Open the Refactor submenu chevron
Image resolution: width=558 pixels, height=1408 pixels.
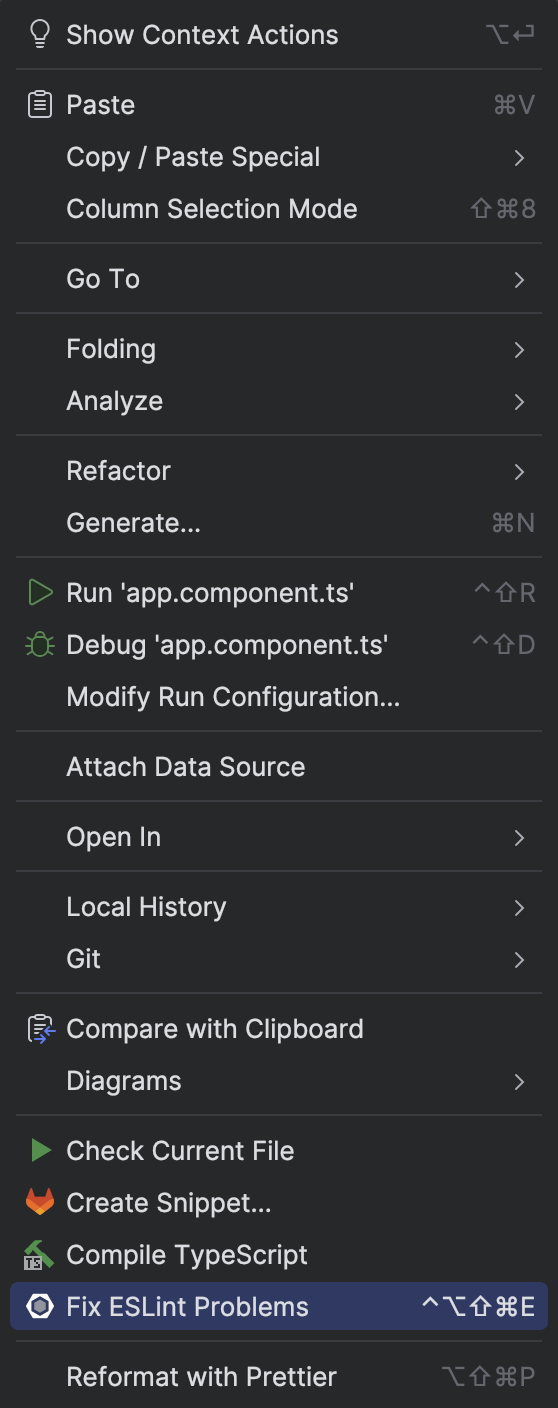tap(519, 471)
